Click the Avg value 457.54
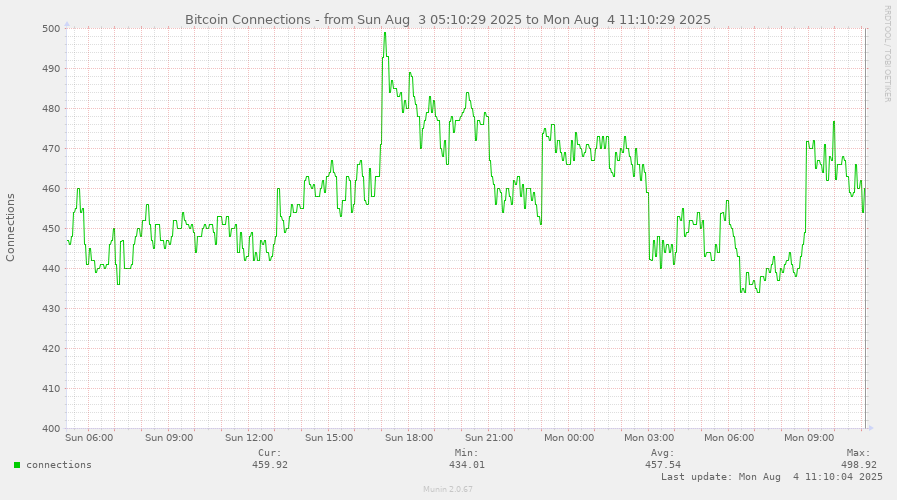The height and width of the screenshot is (500, 897). coord(662,465)
